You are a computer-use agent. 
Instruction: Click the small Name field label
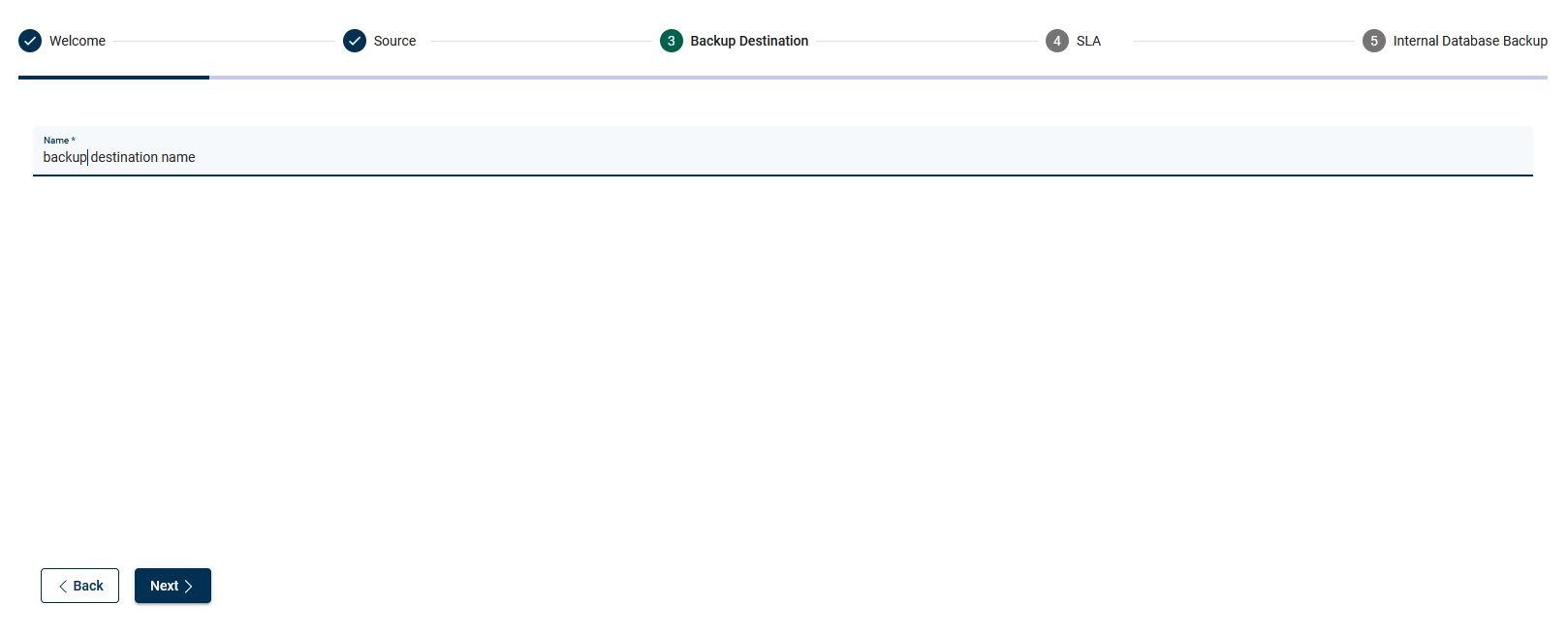(57, 141)
